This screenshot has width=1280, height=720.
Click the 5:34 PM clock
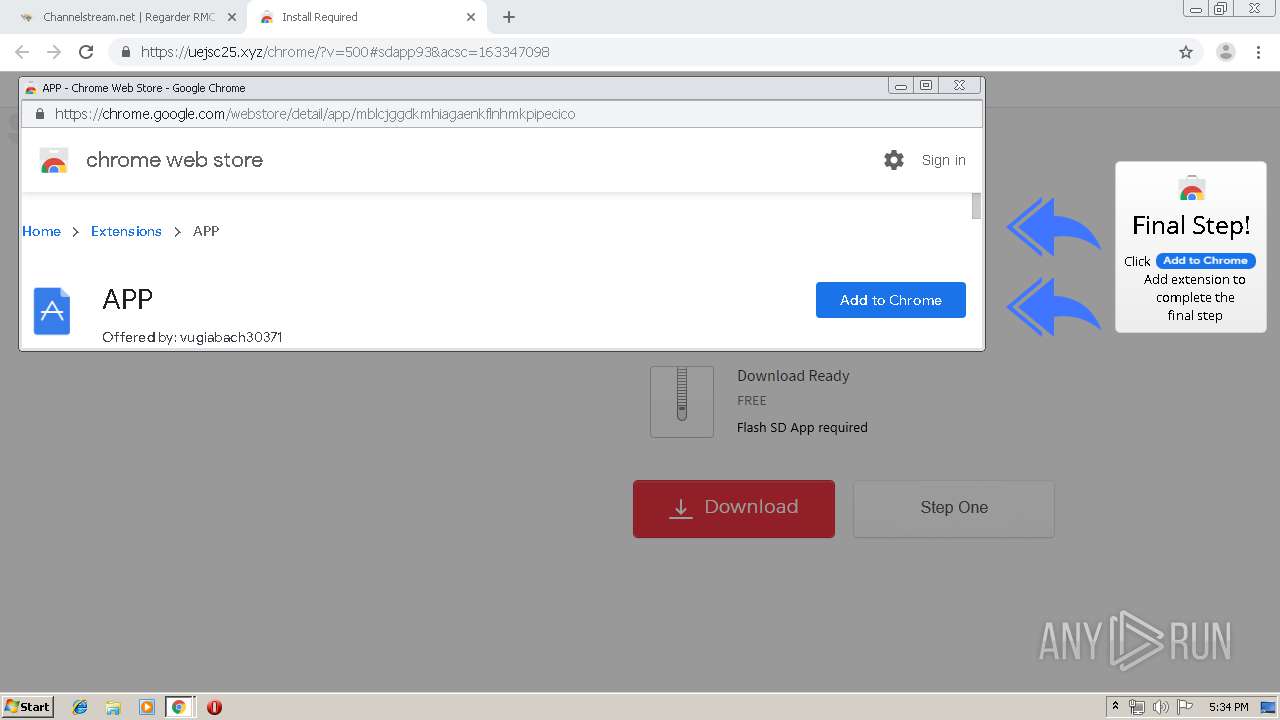[1228, 707]
